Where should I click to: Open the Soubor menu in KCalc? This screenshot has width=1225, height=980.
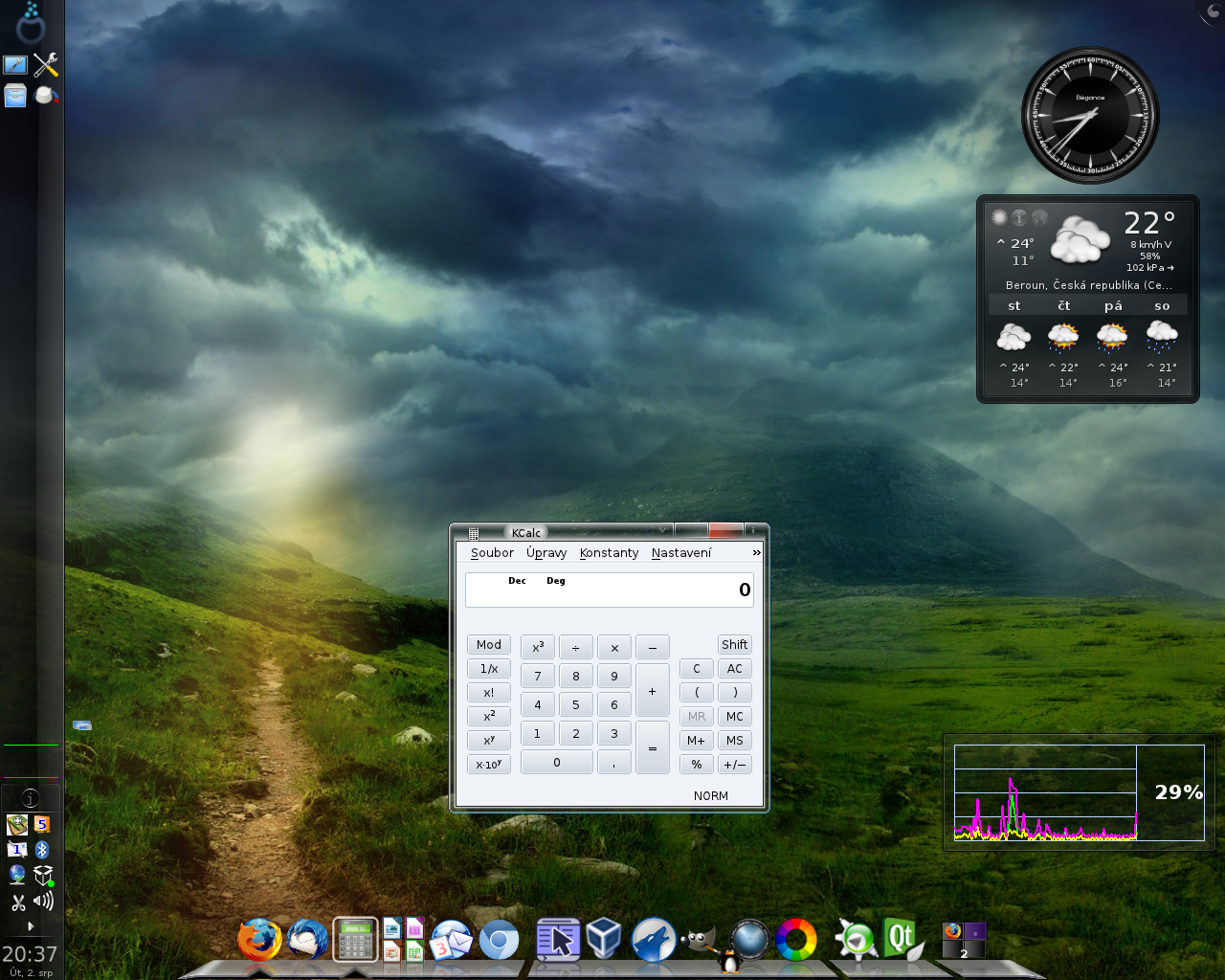click(x=492, y=553)
